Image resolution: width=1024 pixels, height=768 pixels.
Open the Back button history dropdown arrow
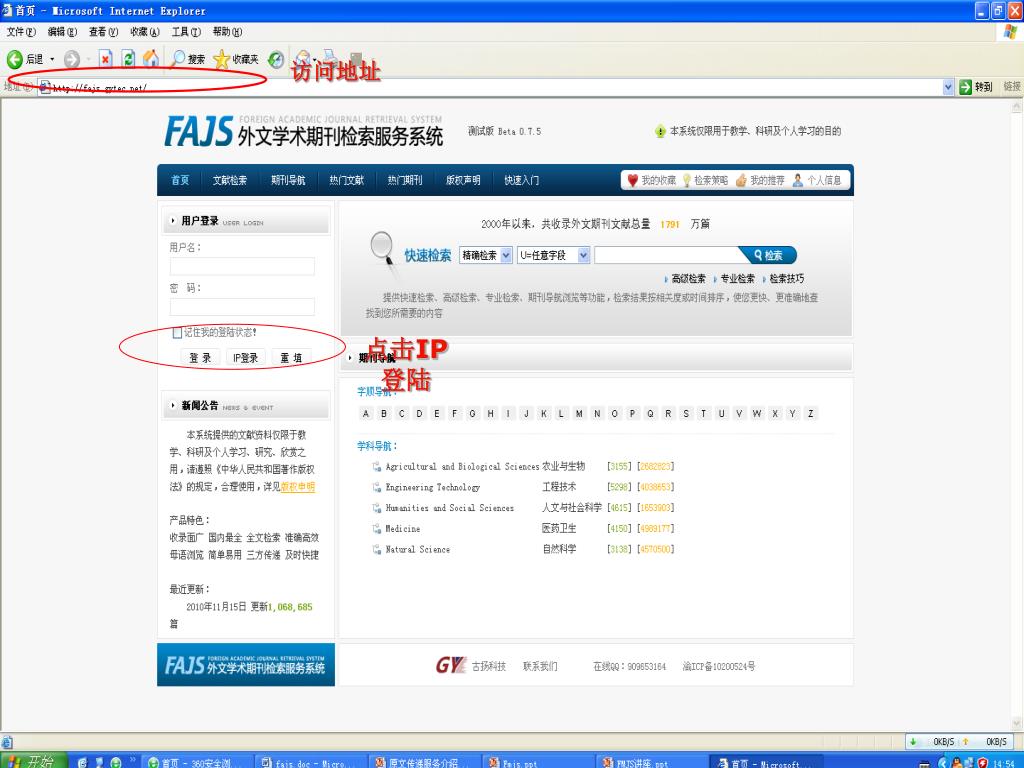[52, 59]
